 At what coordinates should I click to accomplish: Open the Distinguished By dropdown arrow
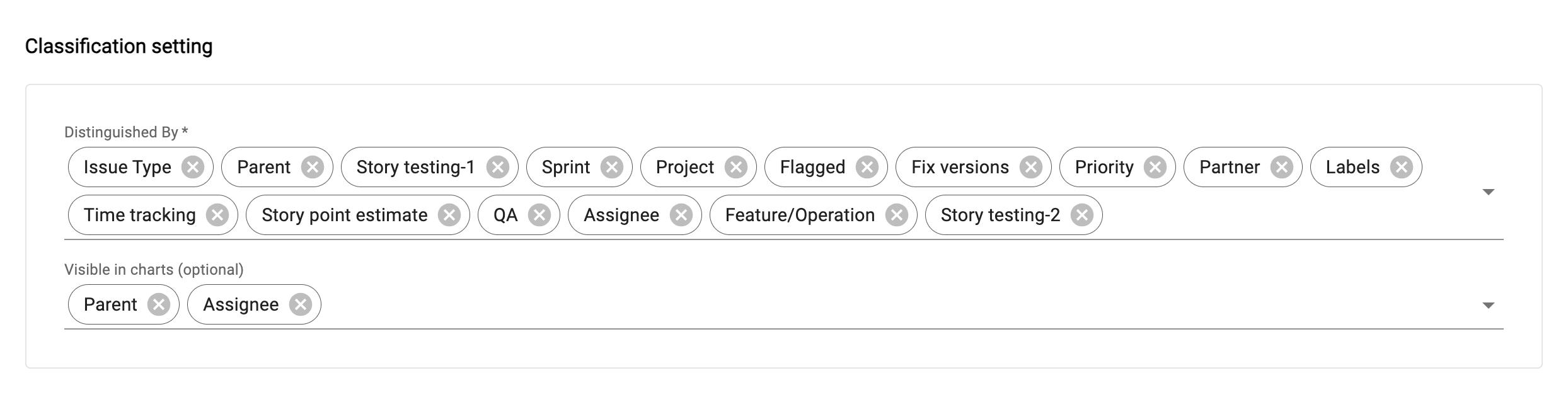(x=1488, y=192)
